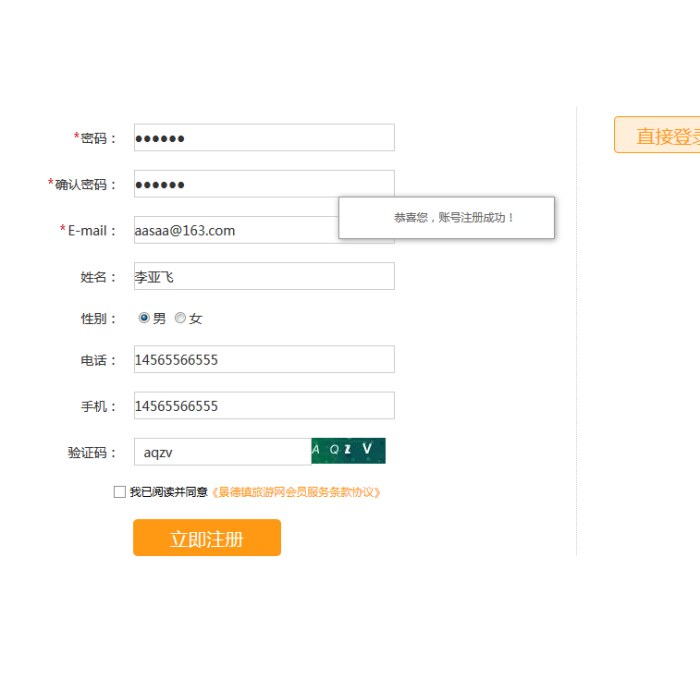The image size is (700, 700).
Task: Click the 密码 password input field
Action: [264, 138]
